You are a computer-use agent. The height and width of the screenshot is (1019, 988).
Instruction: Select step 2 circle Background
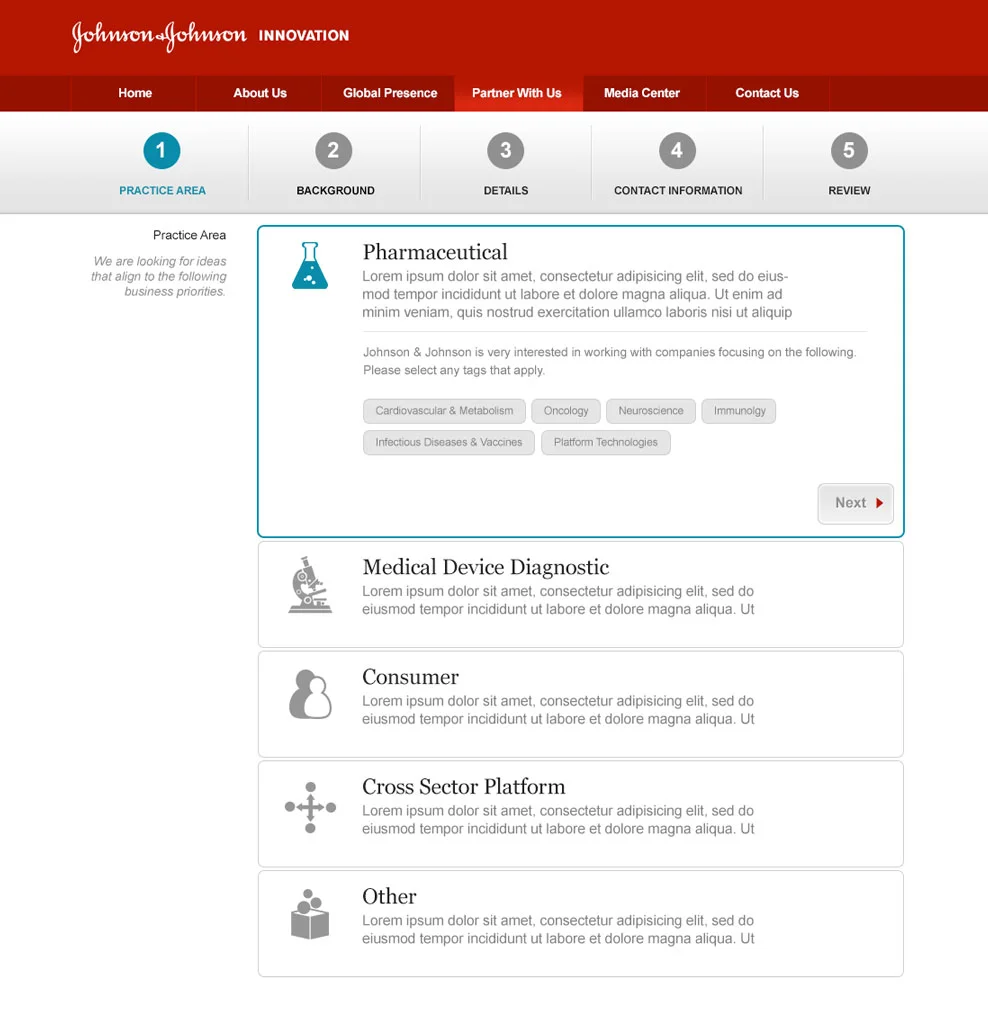click(x=333, y=151)
